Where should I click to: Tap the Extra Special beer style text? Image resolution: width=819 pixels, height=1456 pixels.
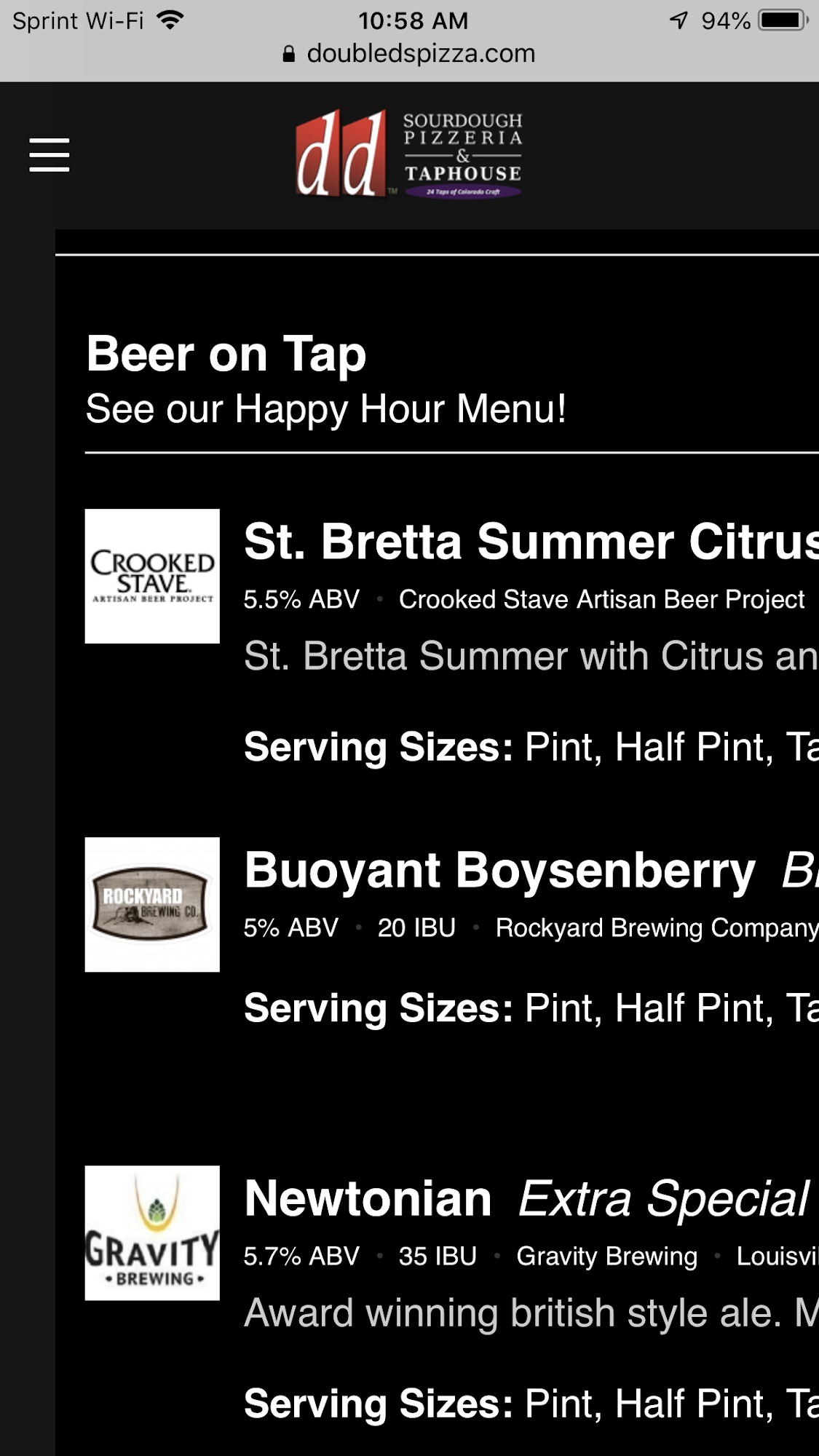(x=663, y=1199)
